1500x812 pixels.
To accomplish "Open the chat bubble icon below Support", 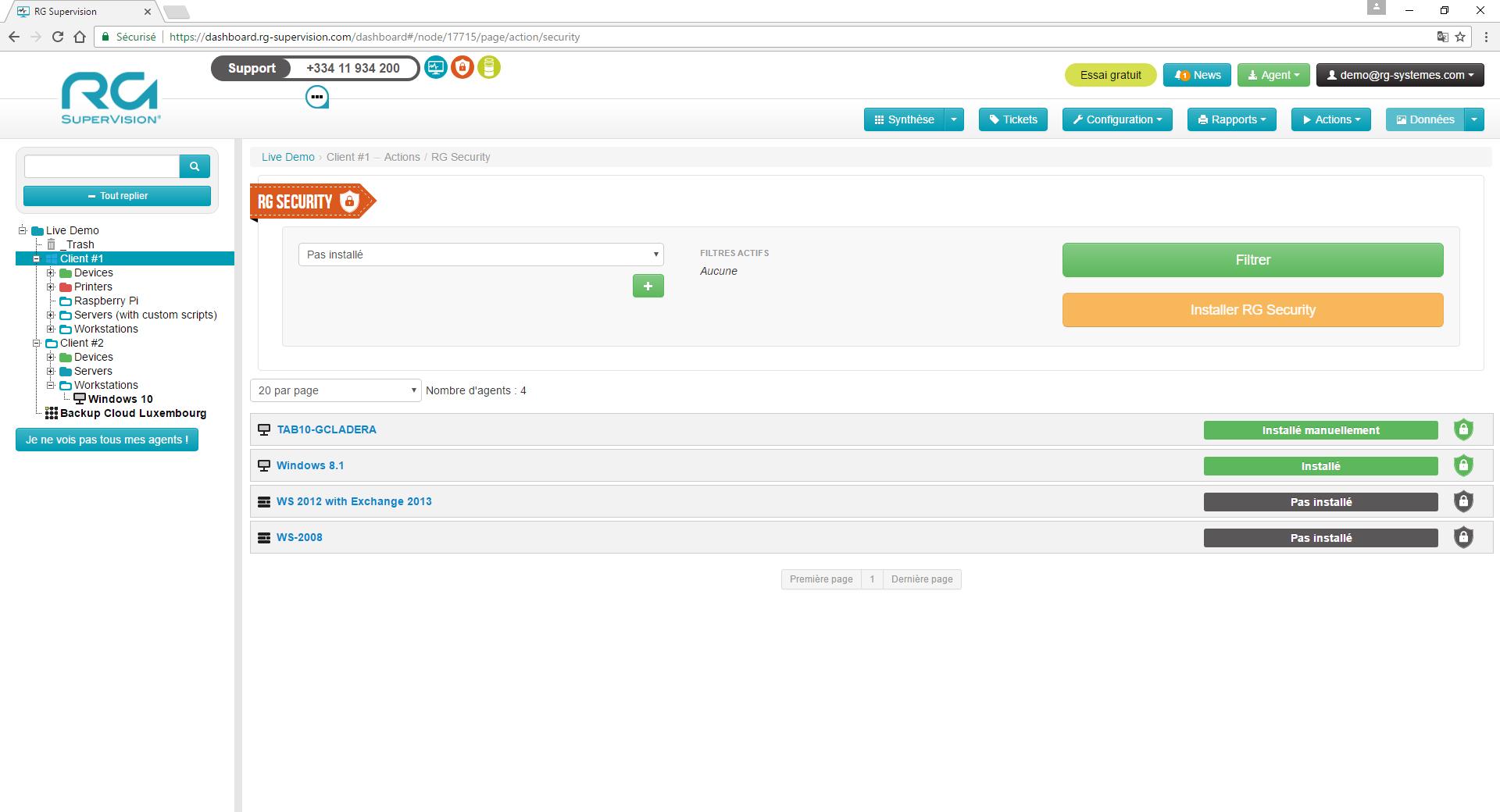I will 317,98.
